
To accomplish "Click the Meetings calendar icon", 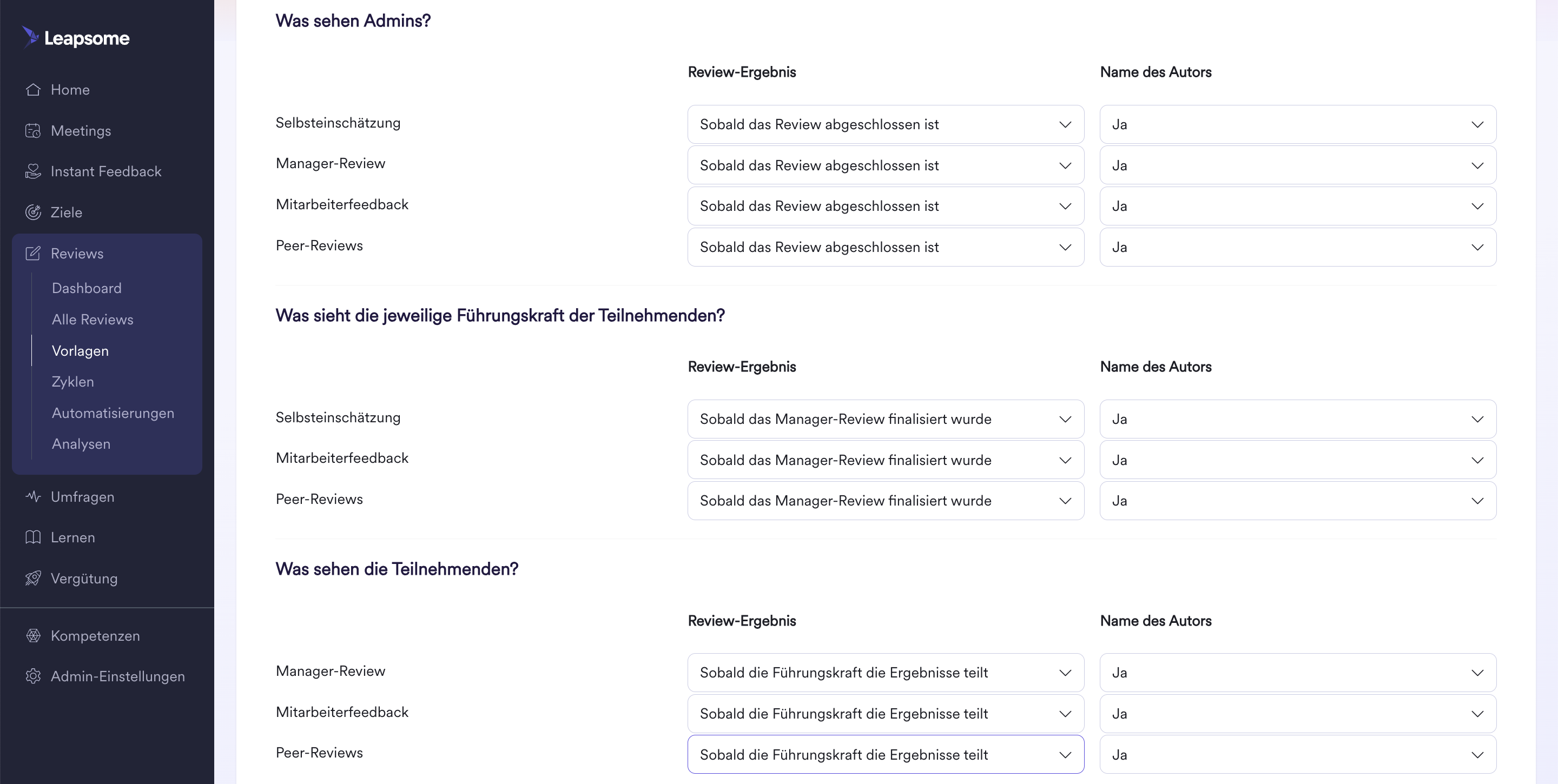I will point(33,130).
